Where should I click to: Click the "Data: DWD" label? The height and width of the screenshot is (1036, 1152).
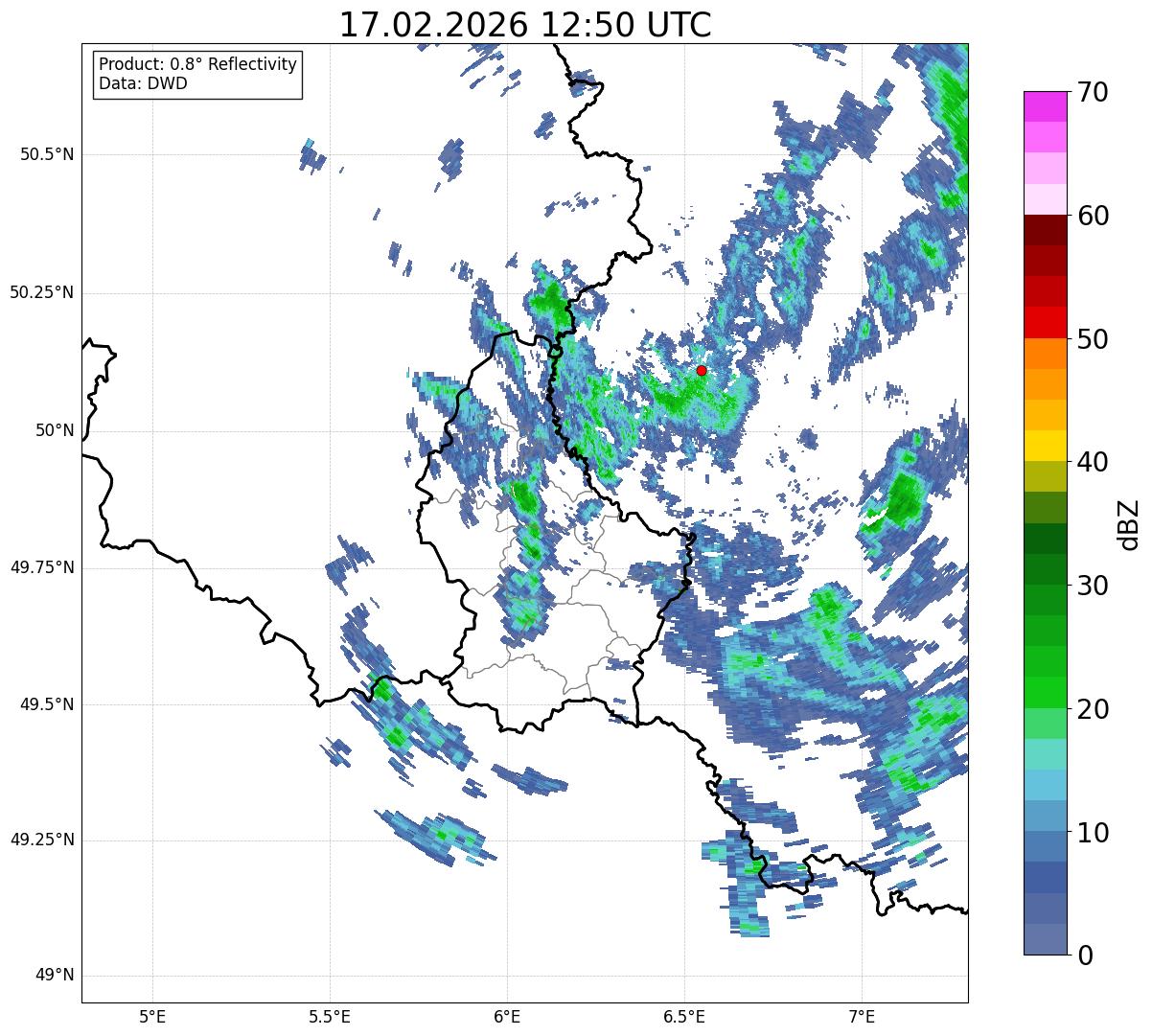coord(143,83)
